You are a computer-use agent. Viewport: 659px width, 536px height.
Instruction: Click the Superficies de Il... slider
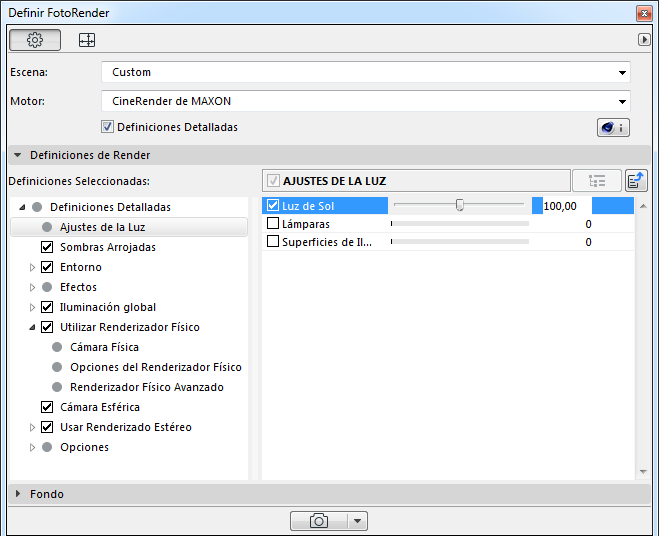(459, 242)
